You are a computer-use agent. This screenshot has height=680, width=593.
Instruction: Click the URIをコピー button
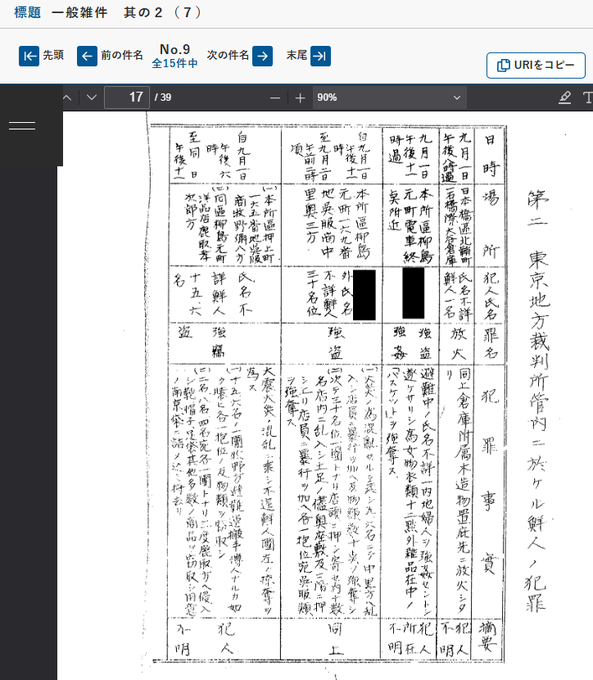[x=536, y=65]
